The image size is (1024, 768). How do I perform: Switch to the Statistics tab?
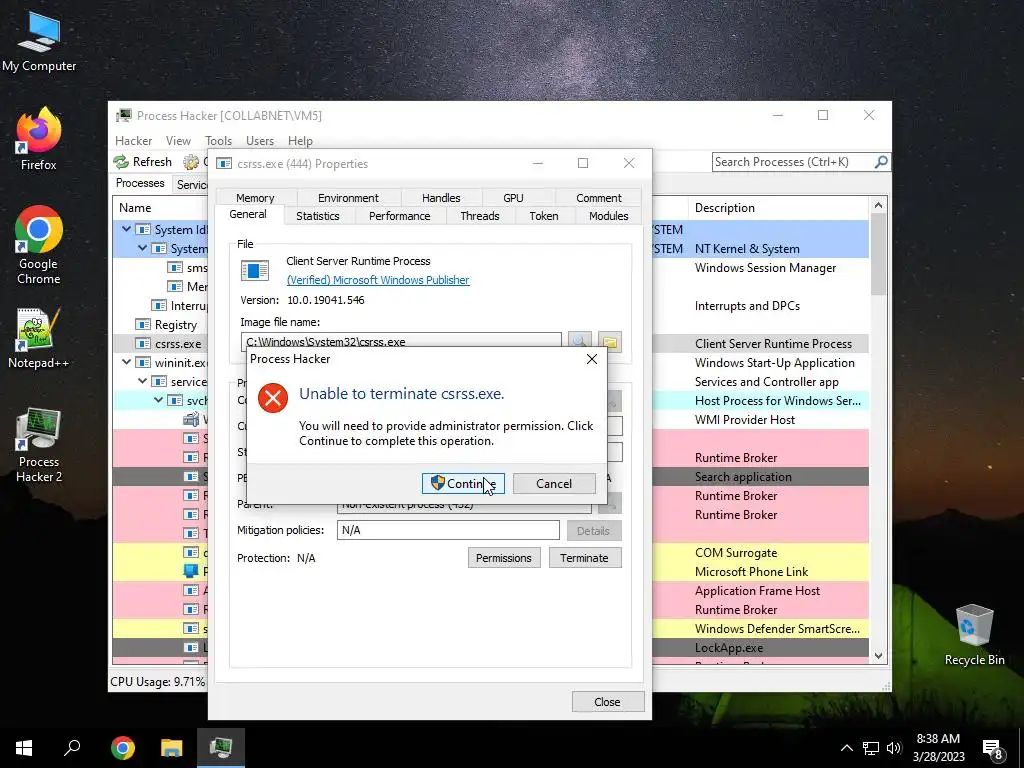[317, 216]
